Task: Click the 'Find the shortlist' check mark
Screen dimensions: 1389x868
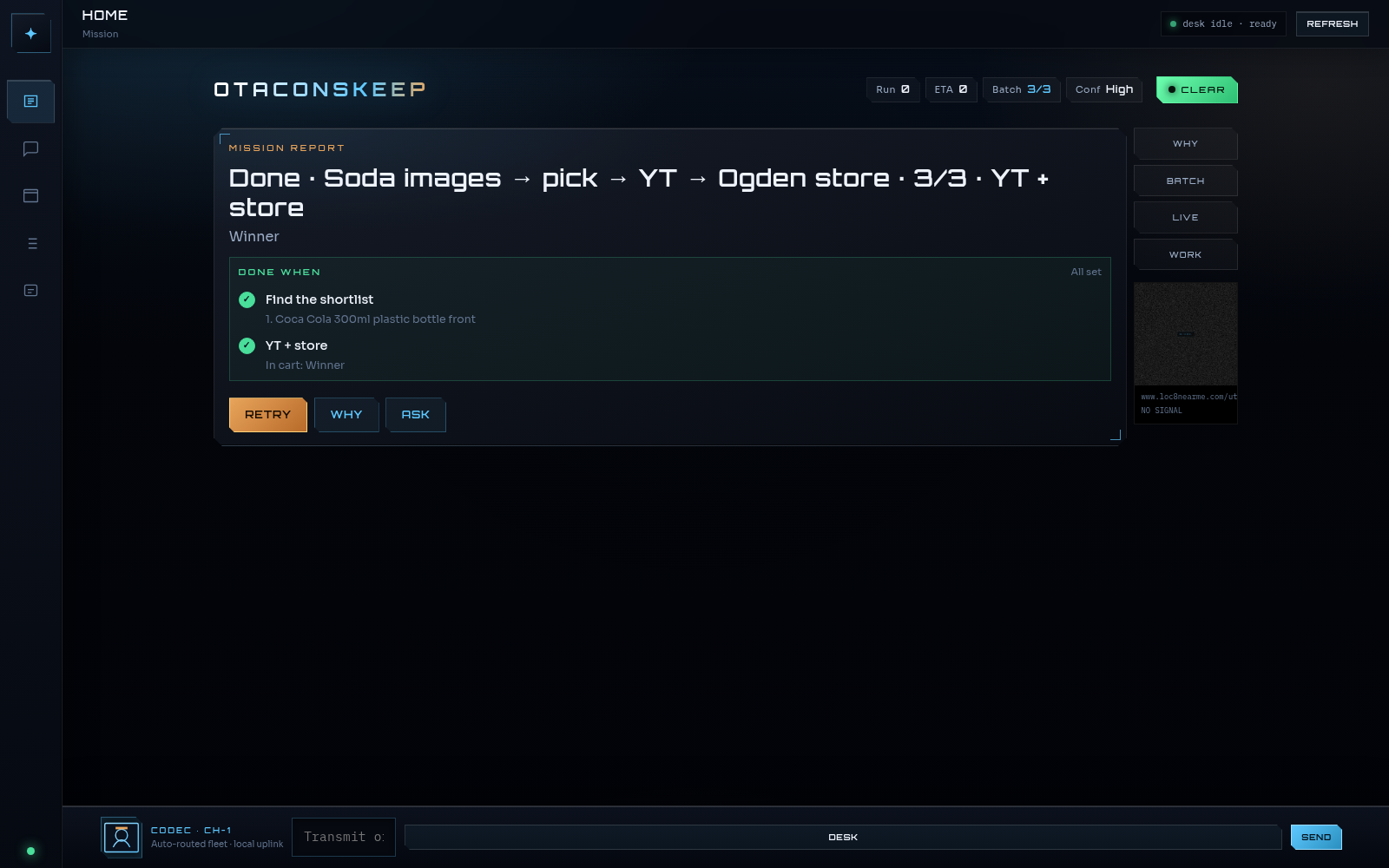Action: pos(247,299)
